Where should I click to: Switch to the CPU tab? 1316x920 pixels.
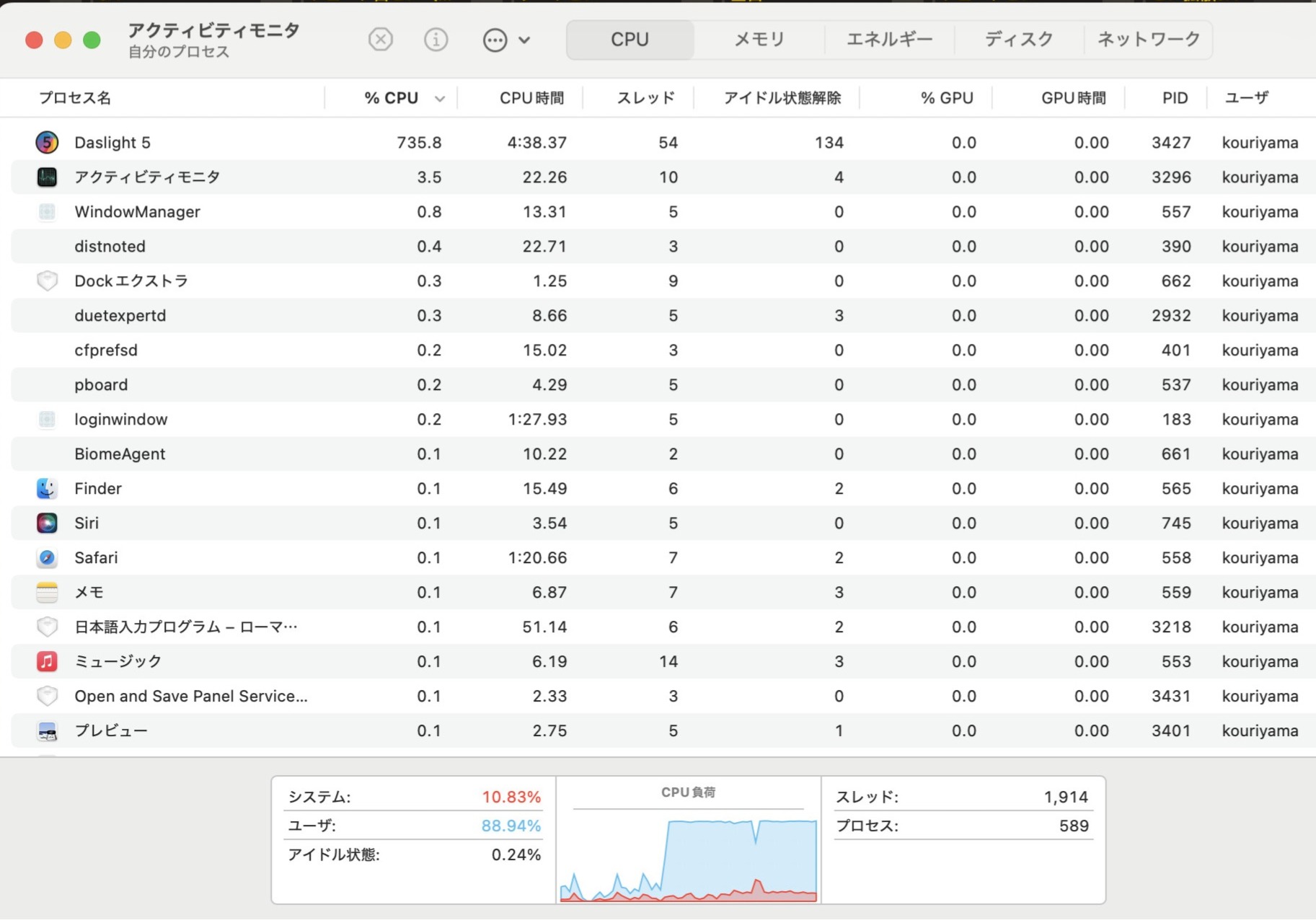click(630, 39)
